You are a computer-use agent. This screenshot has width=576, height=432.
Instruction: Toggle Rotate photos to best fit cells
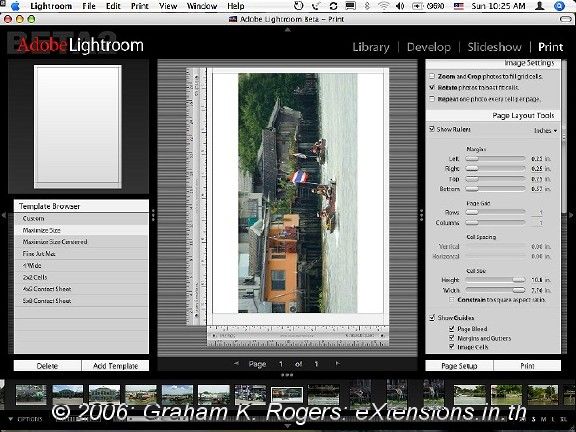(x=432, y=87)
